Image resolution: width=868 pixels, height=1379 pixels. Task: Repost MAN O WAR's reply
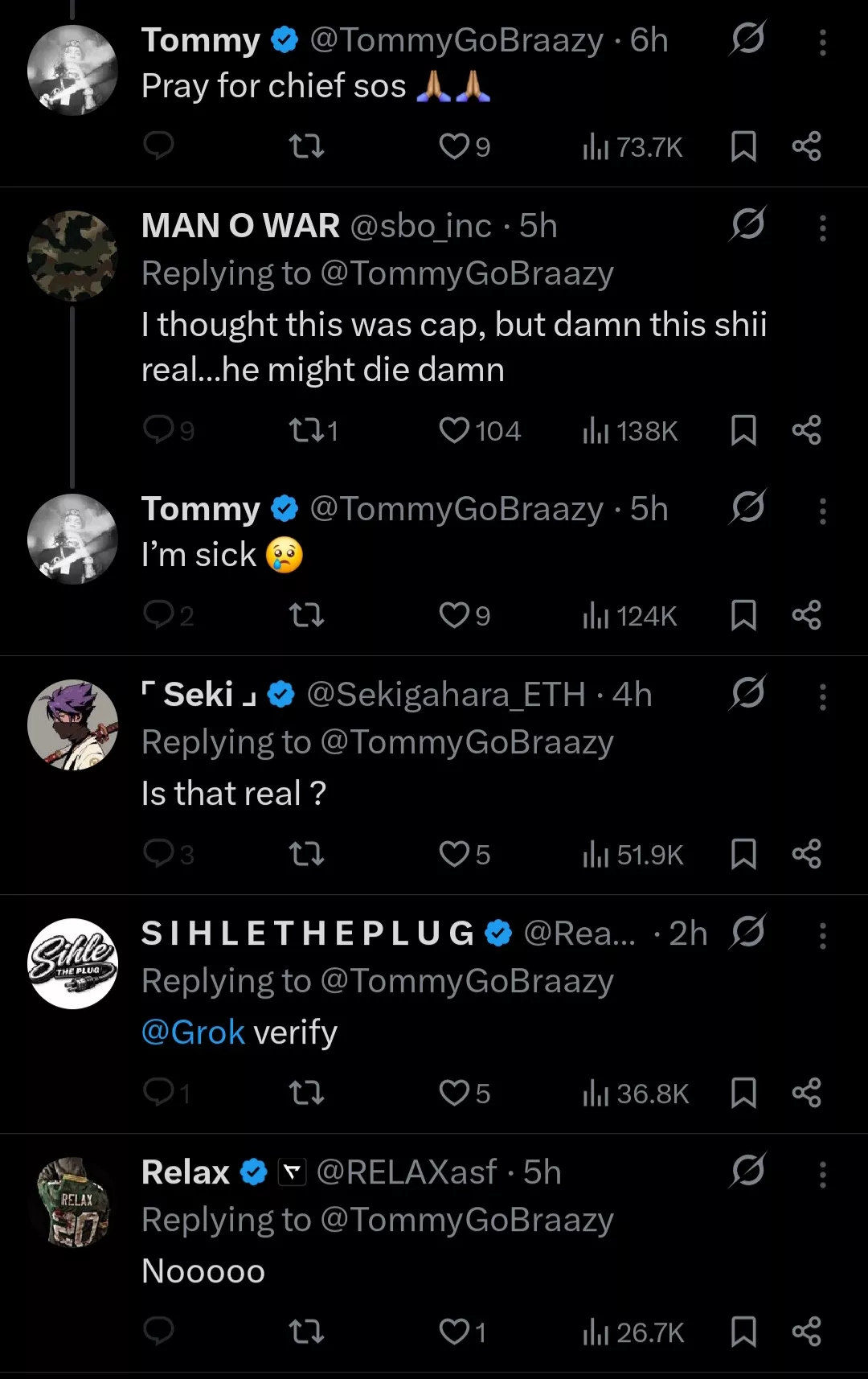point(306,431)
